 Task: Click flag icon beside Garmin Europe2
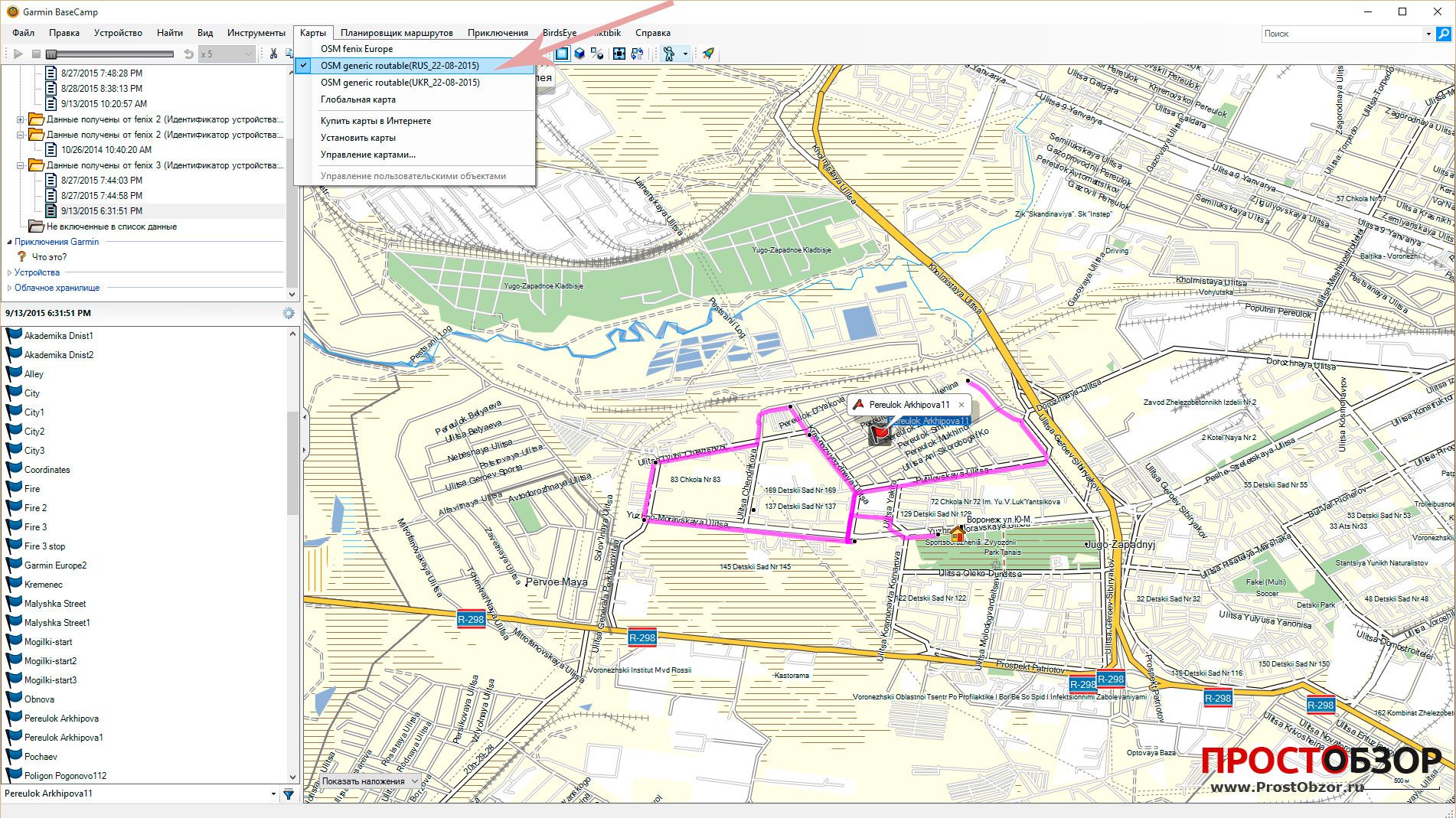[14, 565]
